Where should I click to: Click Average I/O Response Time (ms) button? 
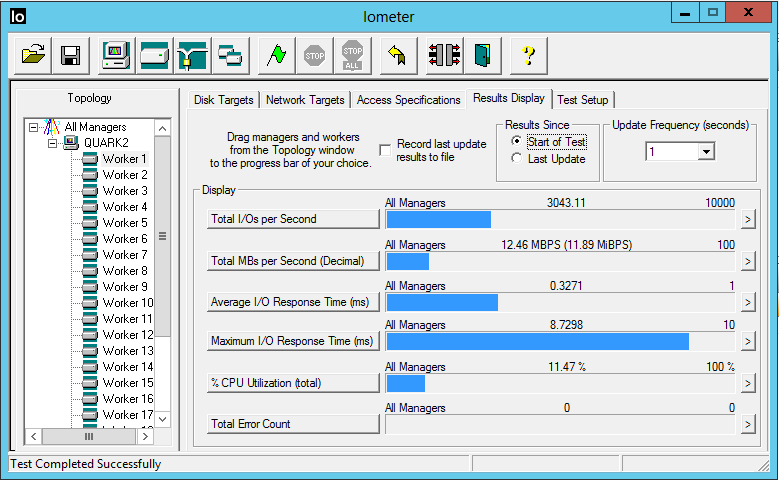[x=293, y=302]
